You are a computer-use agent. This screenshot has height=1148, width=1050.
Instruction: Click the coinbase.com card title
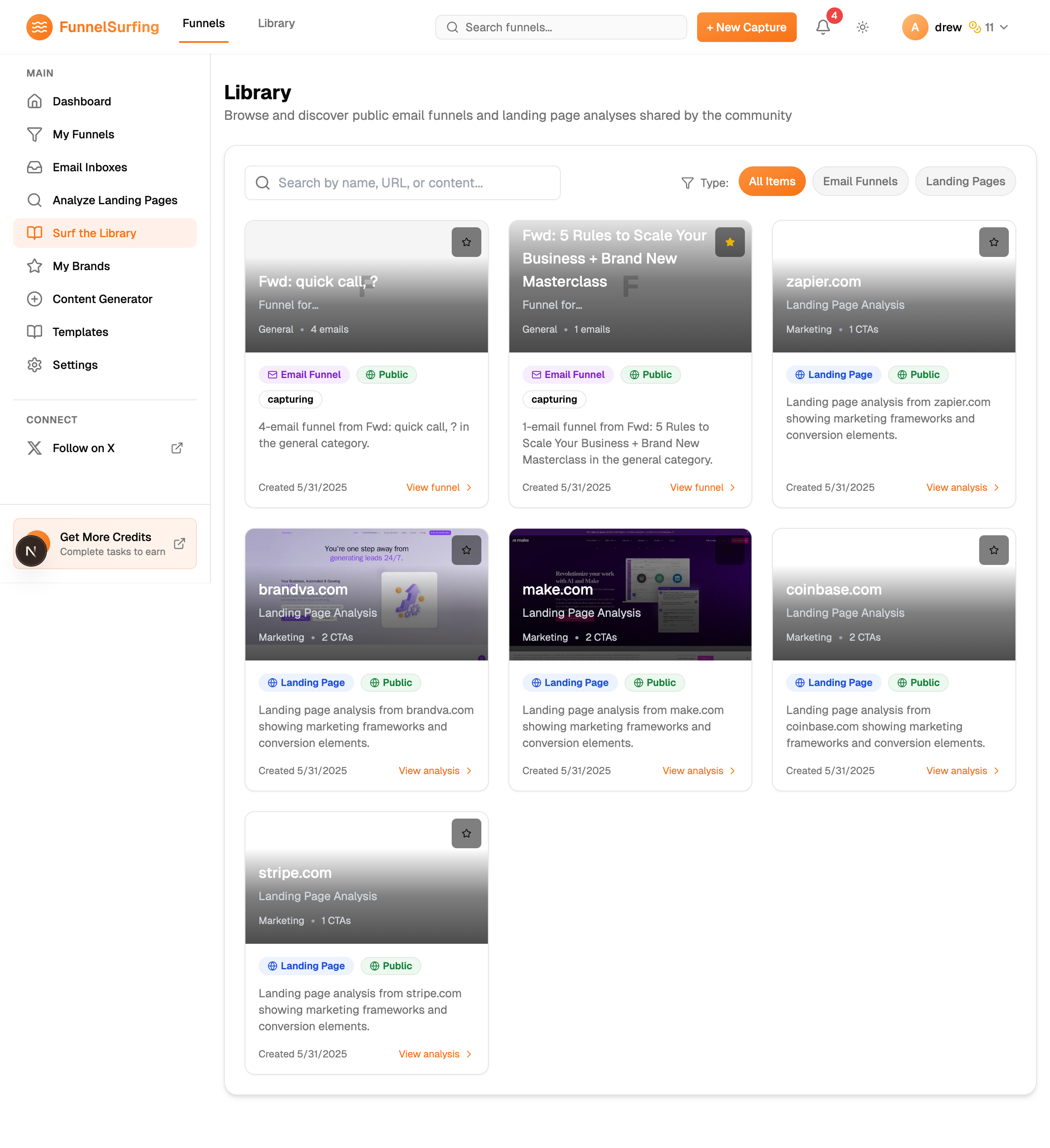[833, 589]
